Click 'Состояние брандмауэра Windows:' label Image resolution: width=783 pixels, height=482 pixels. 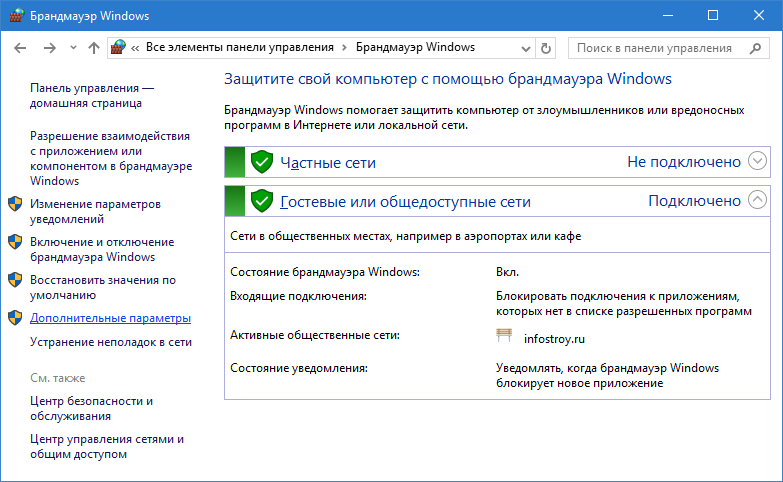325,272
